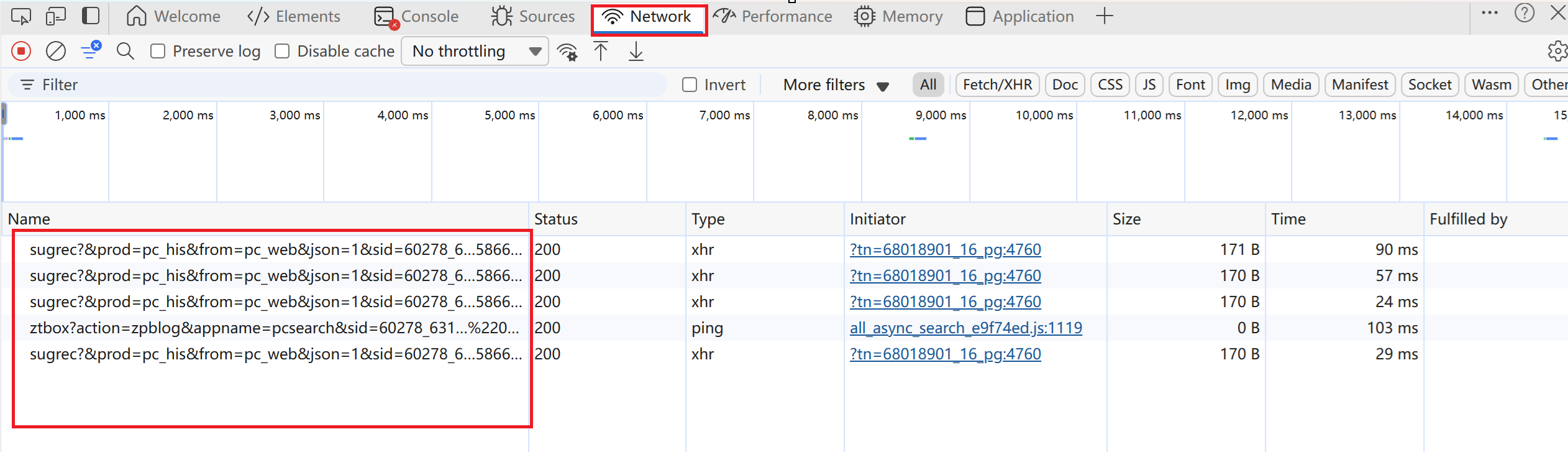
Task: Clear the network log
Action: (56, 51)
